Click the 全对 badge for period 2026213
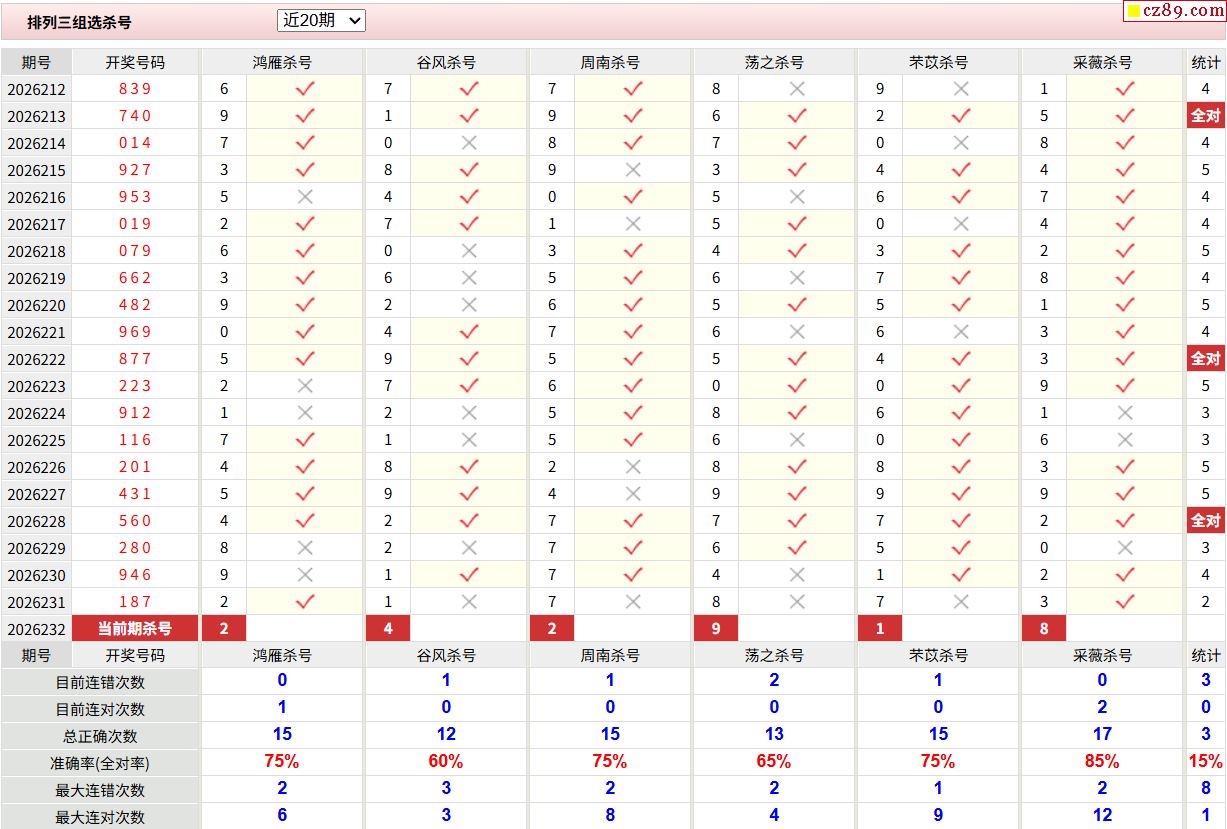The height and width of the screenshot is (829, 1227). 1205,115
